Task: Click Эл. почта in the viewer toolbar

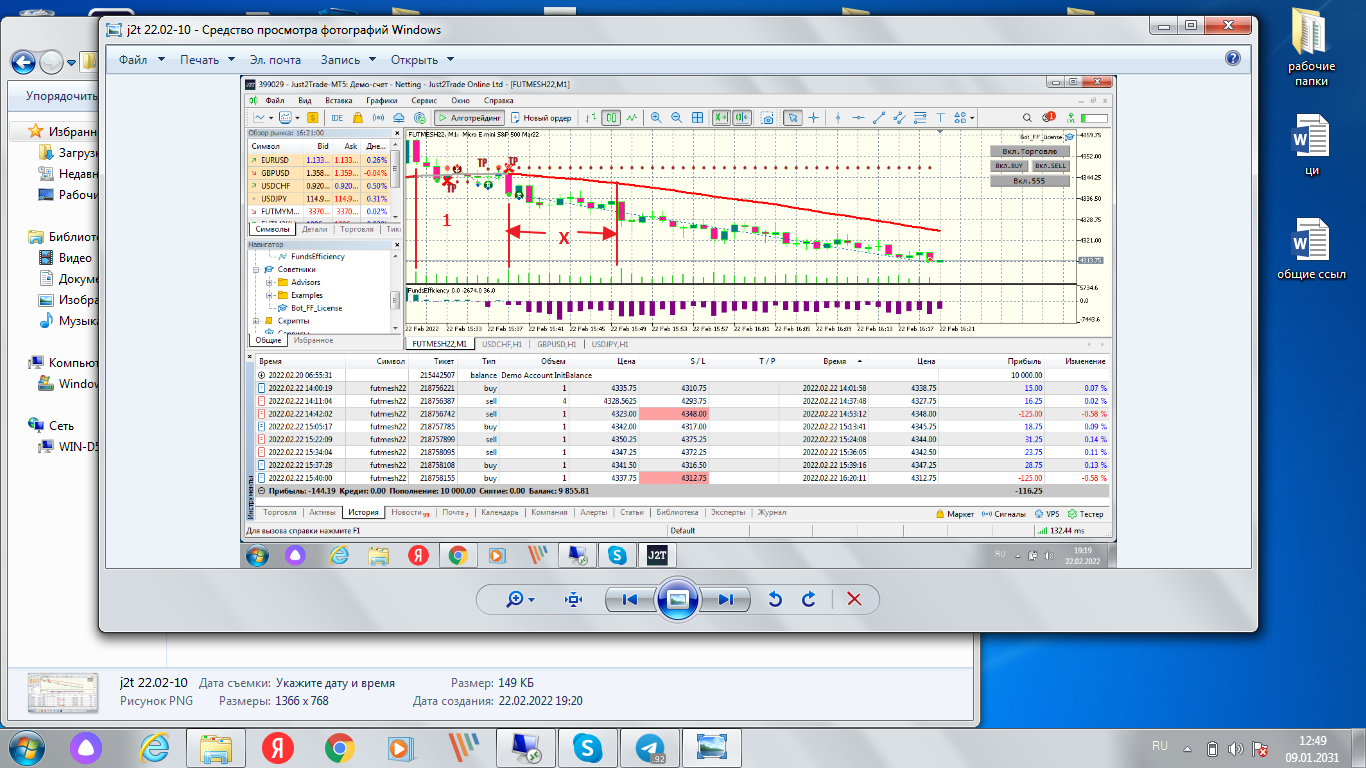Action: [275, 60]
